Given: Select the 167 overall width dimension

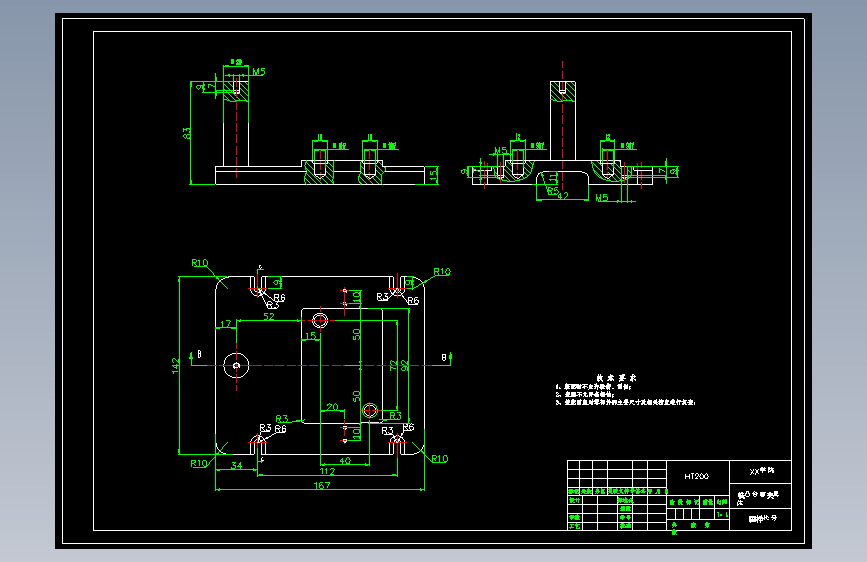Looking at the screenshot, I should pyautogui.click(x=322, y=485).
